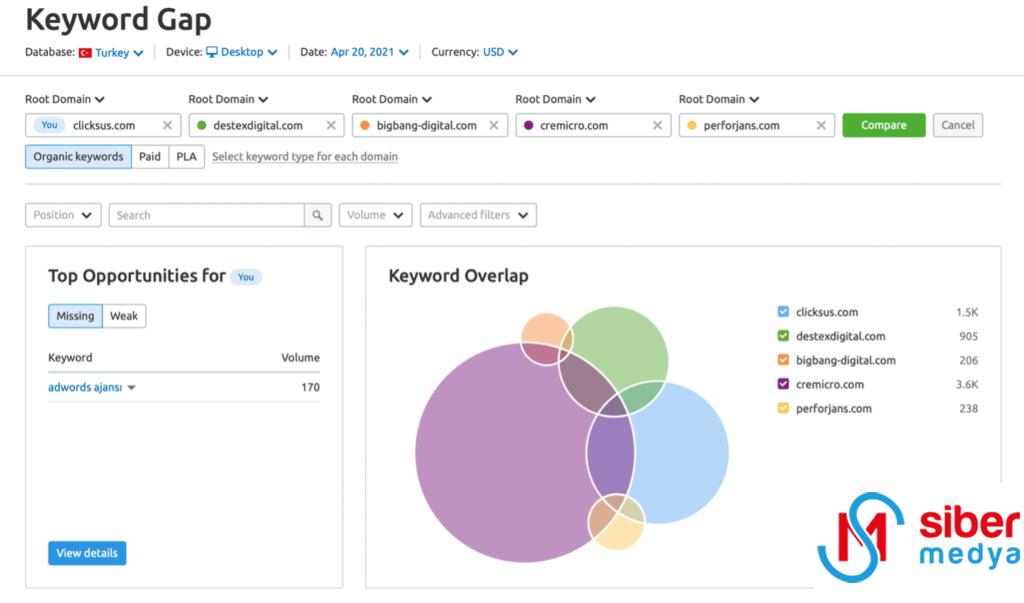Click the destexdigital.com domain input
Viewport: 1024px width, 603px height.
[266, 125]
